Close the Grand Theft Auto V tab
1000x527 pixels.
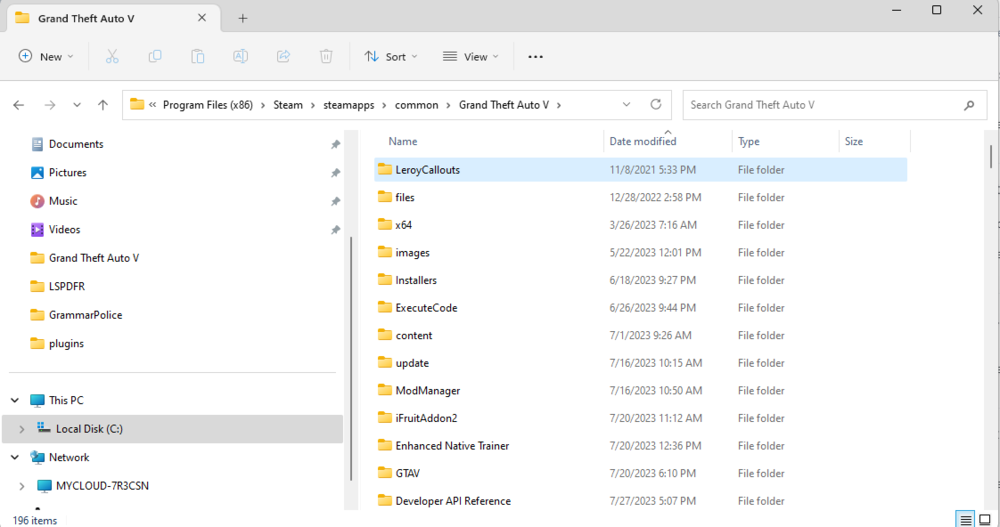tap(202, 18)
